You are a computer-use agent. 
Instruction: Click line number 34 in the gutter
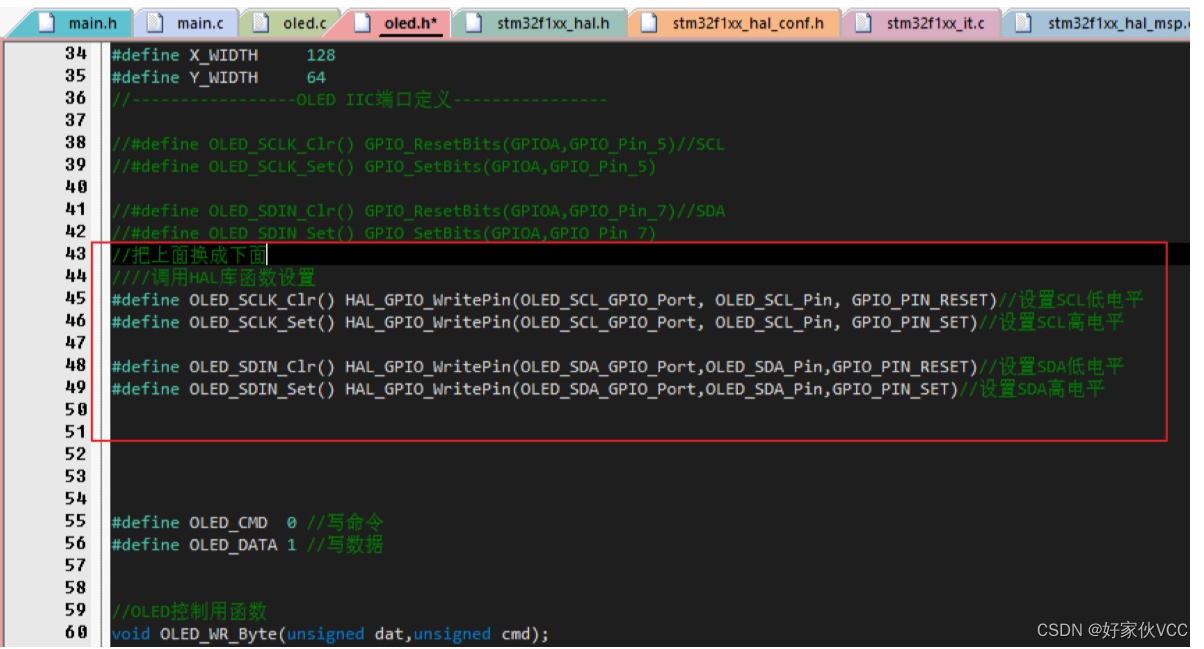[x=76, y=54]
